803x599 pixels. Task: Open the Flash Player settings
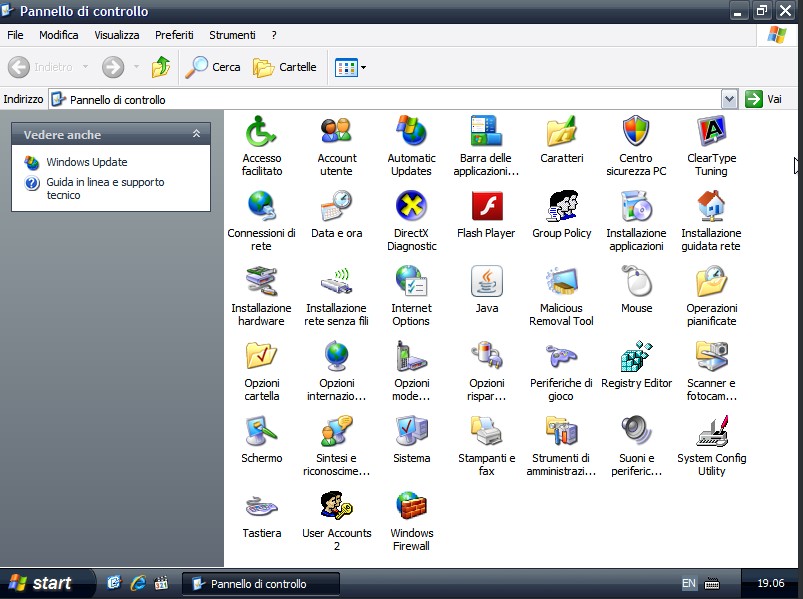486,214
